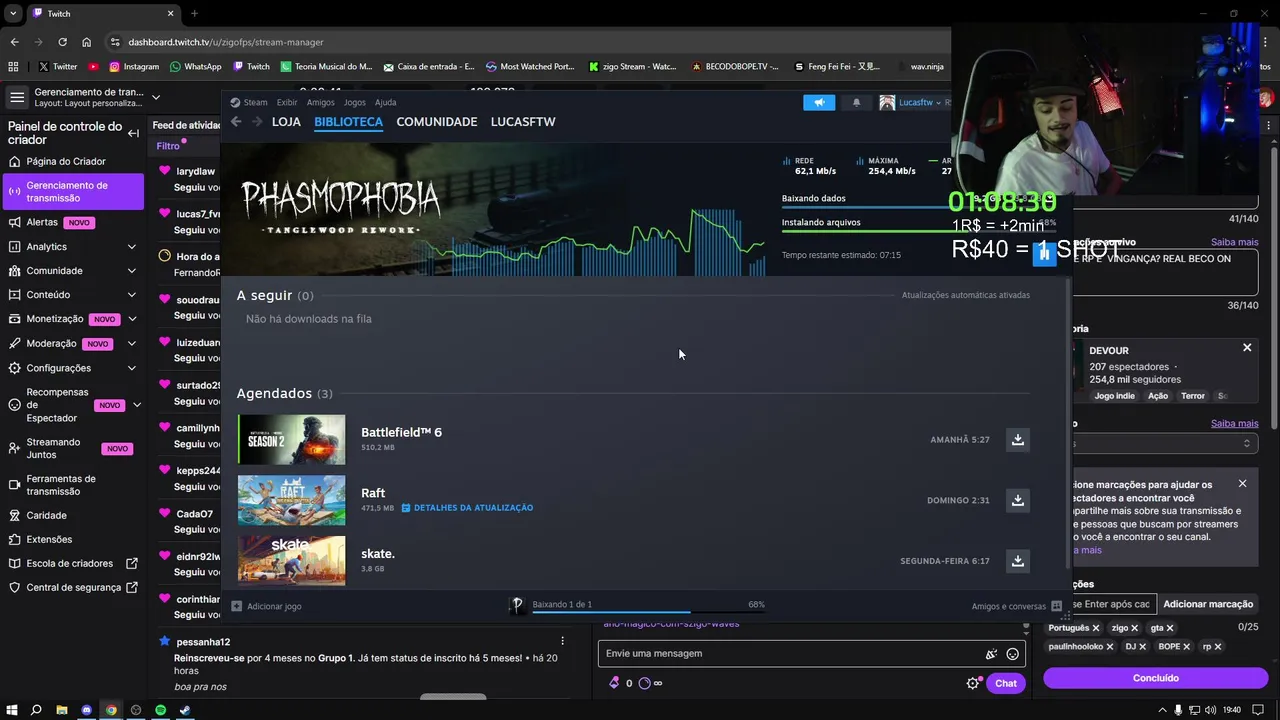Open Steam friends and chat icon
Viewport: 1280px width, 720px height.
point(1056,606)
